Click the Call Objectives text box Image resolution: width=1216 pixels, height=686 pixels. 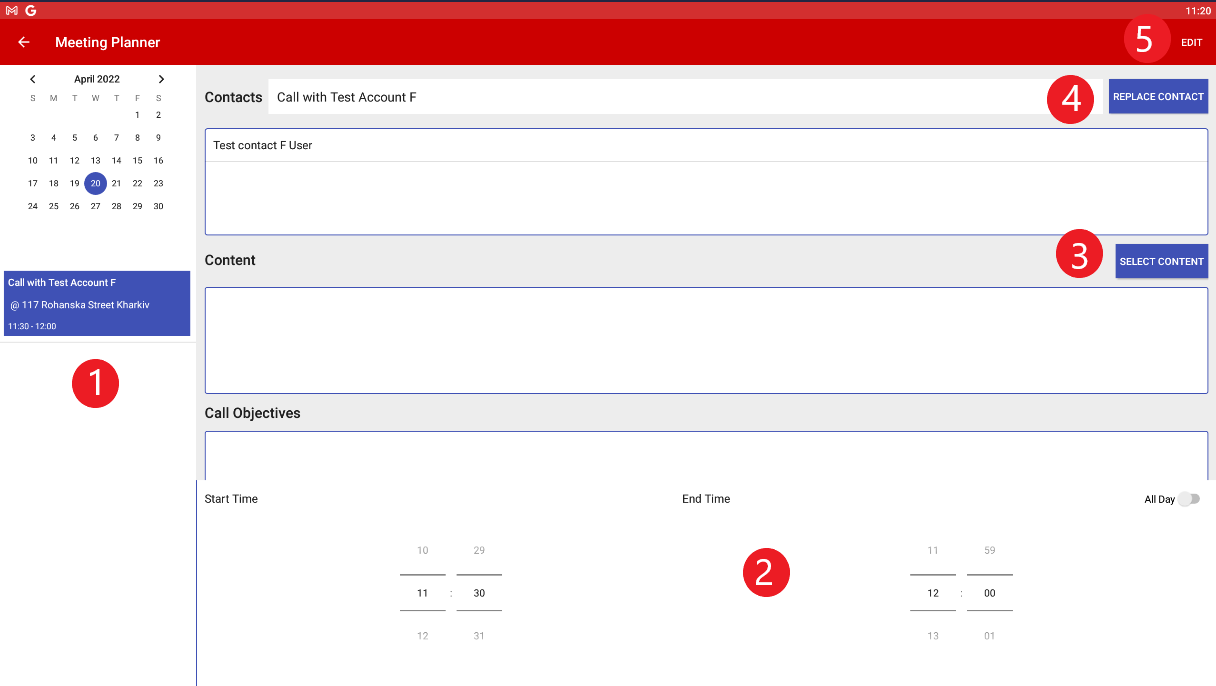pyautogui.click(x=705, y=455)
